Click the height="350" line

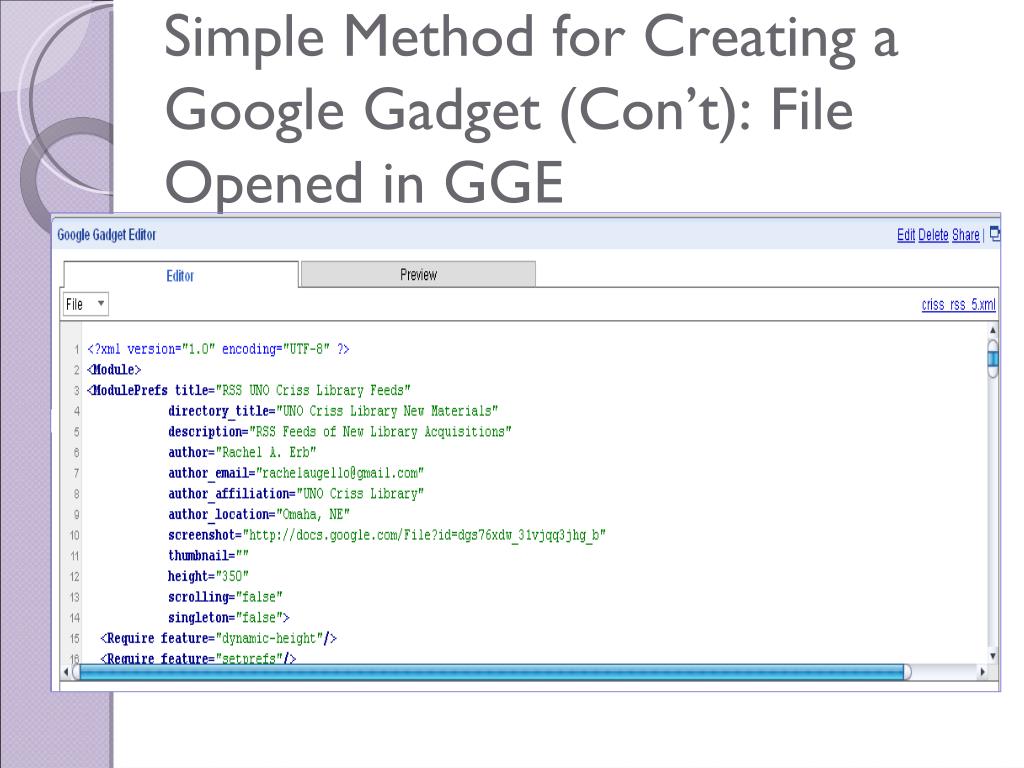pyautogui.click(x=208, y=577)
